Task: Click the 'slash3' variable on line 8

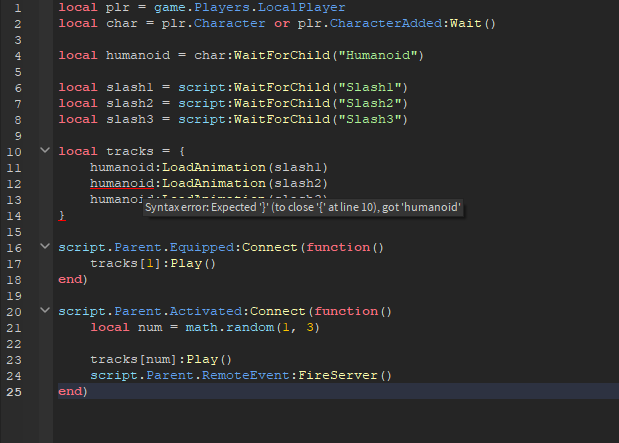Action: click(130, 119)
